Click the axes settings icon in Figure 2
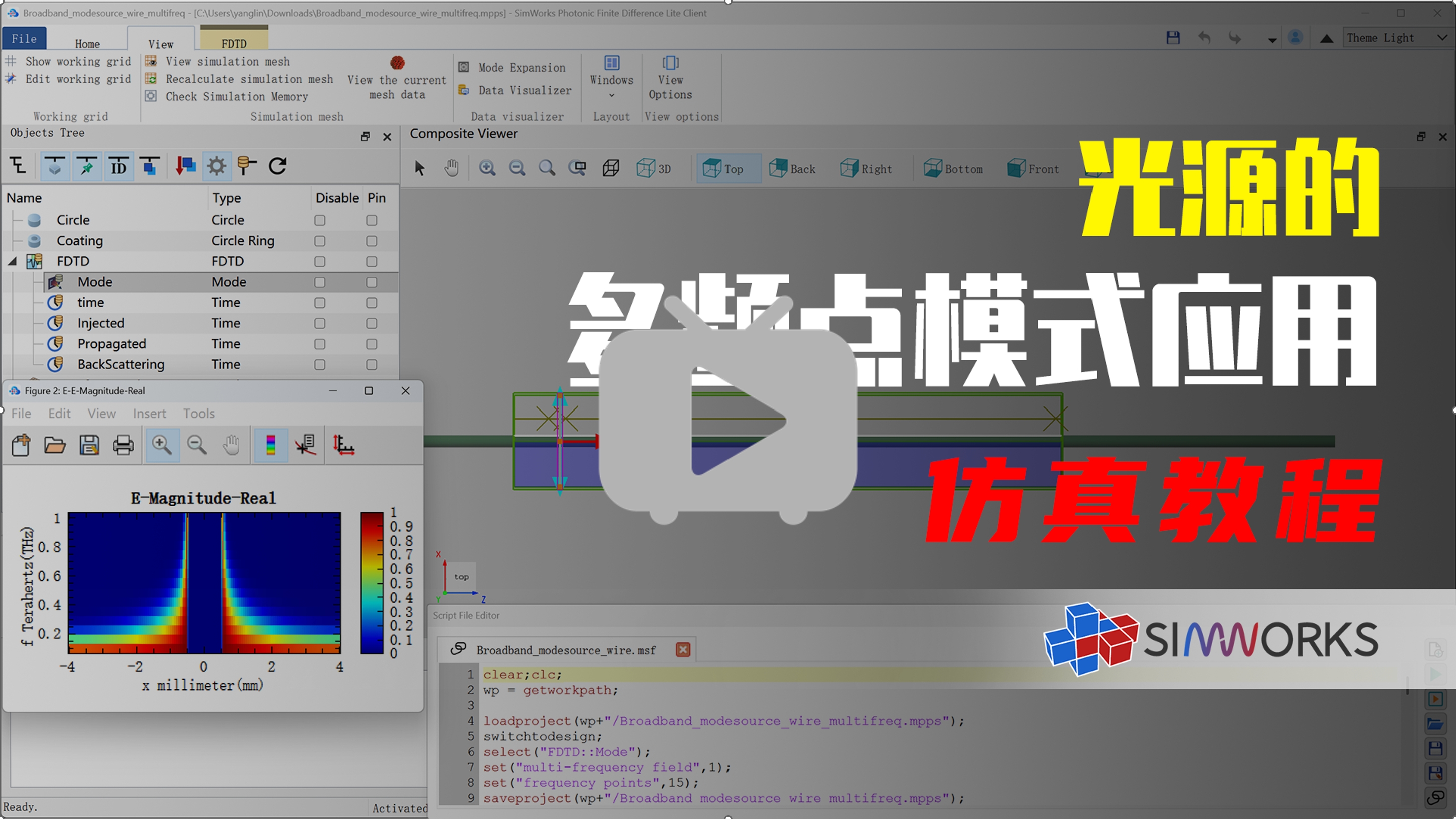Viewport: 1456px width, 819px height. (343, 446)
